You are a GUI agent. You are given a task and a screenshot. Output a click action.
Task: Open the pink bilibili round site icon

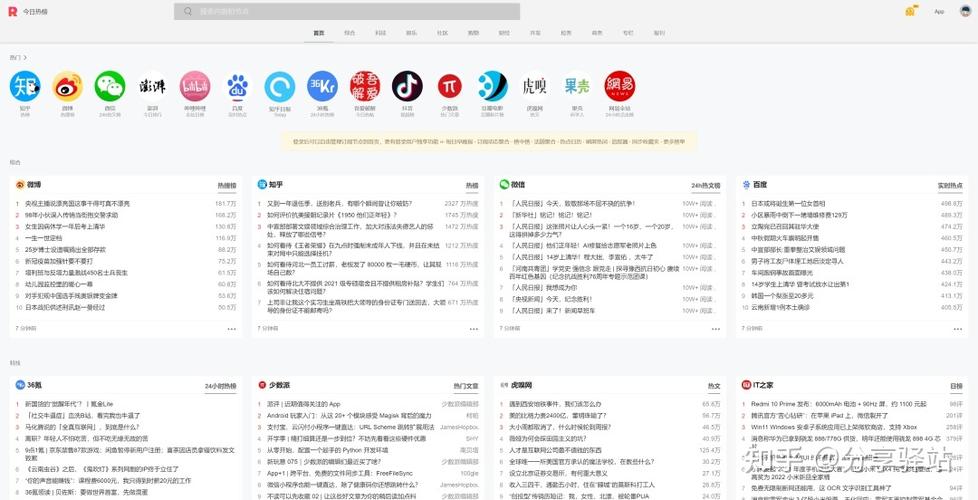(195, 86)
